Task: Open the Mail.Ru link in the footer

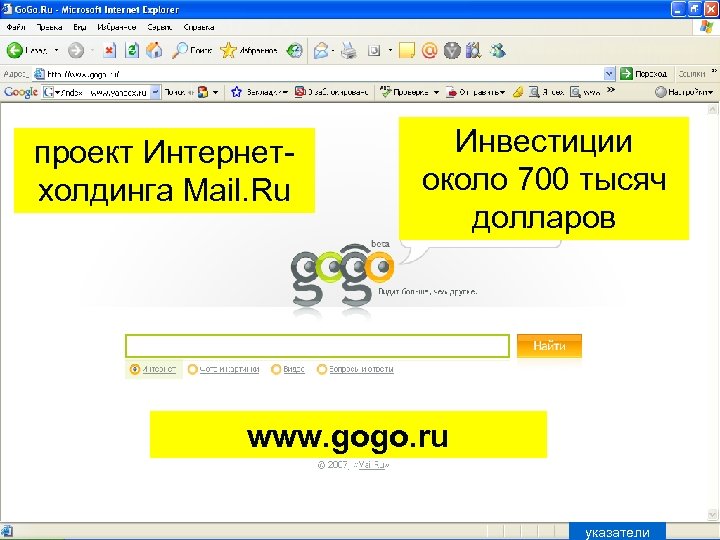Action: [371, 465]
